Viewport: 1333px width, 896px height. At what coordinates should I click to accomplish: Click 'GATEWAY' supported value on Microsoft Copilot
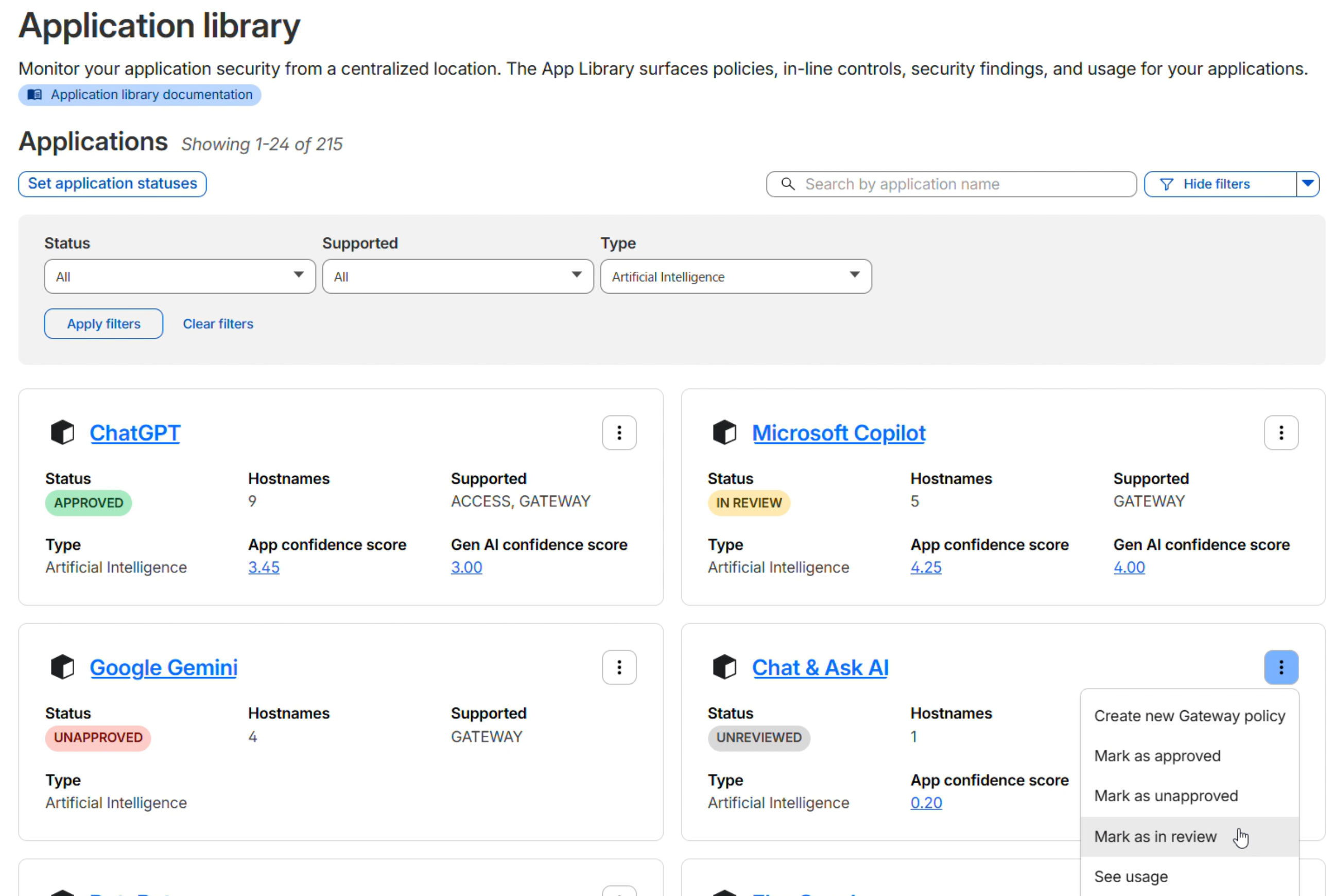pyautogui.click(x=1149, y=501)
